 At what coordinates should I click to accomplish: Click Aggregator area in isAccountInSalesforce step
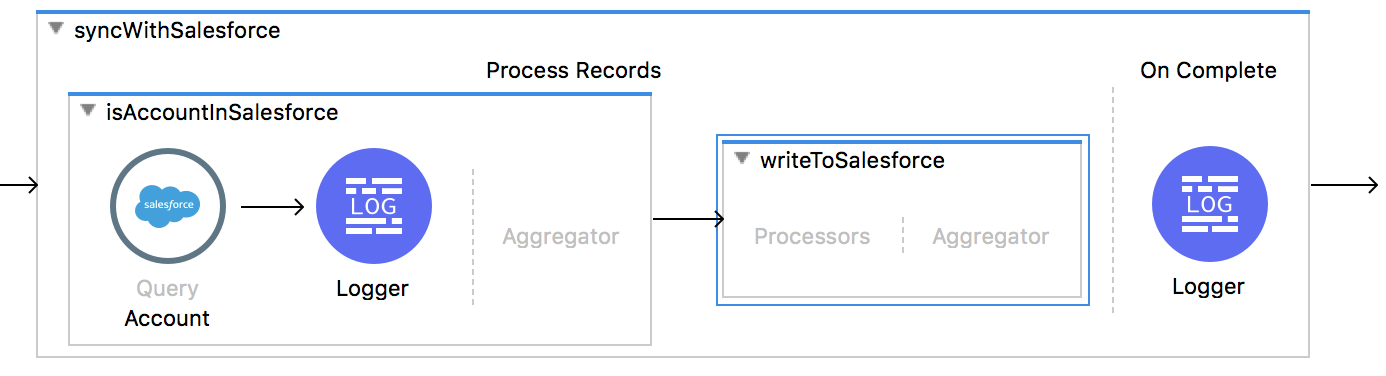[561, 237]
